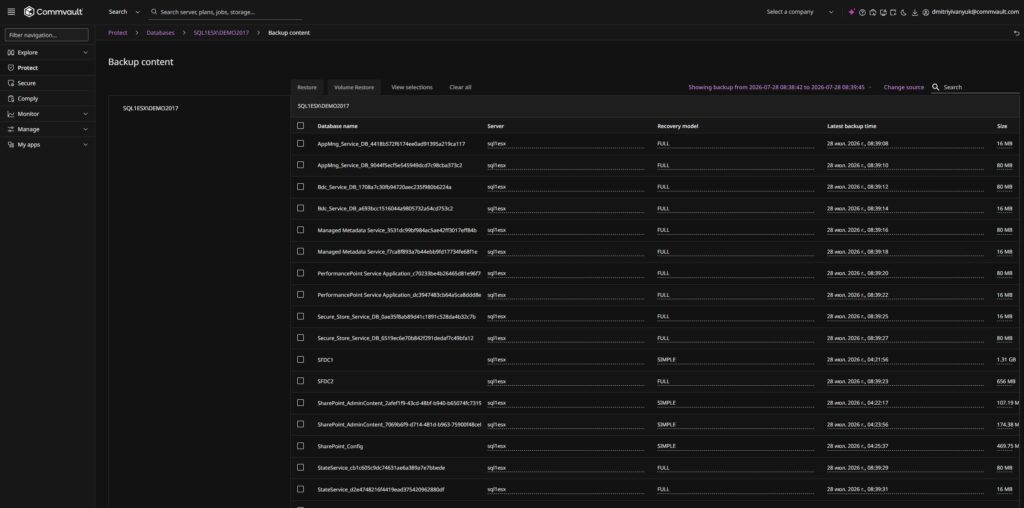Click the Explore binoculars icon in sidebar
This screenshot has width=1024, height=508.
pyautogui.click(x=11, y=52)
